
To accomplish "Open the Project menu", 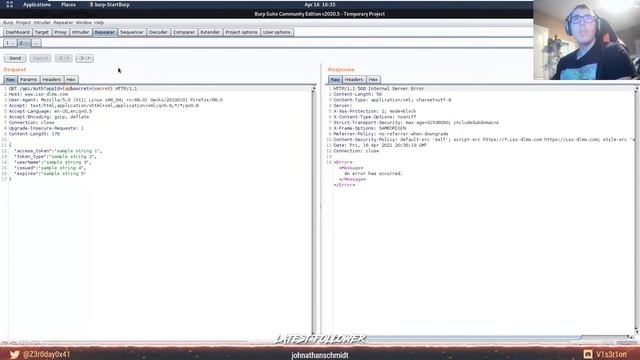I will [23, 22].
